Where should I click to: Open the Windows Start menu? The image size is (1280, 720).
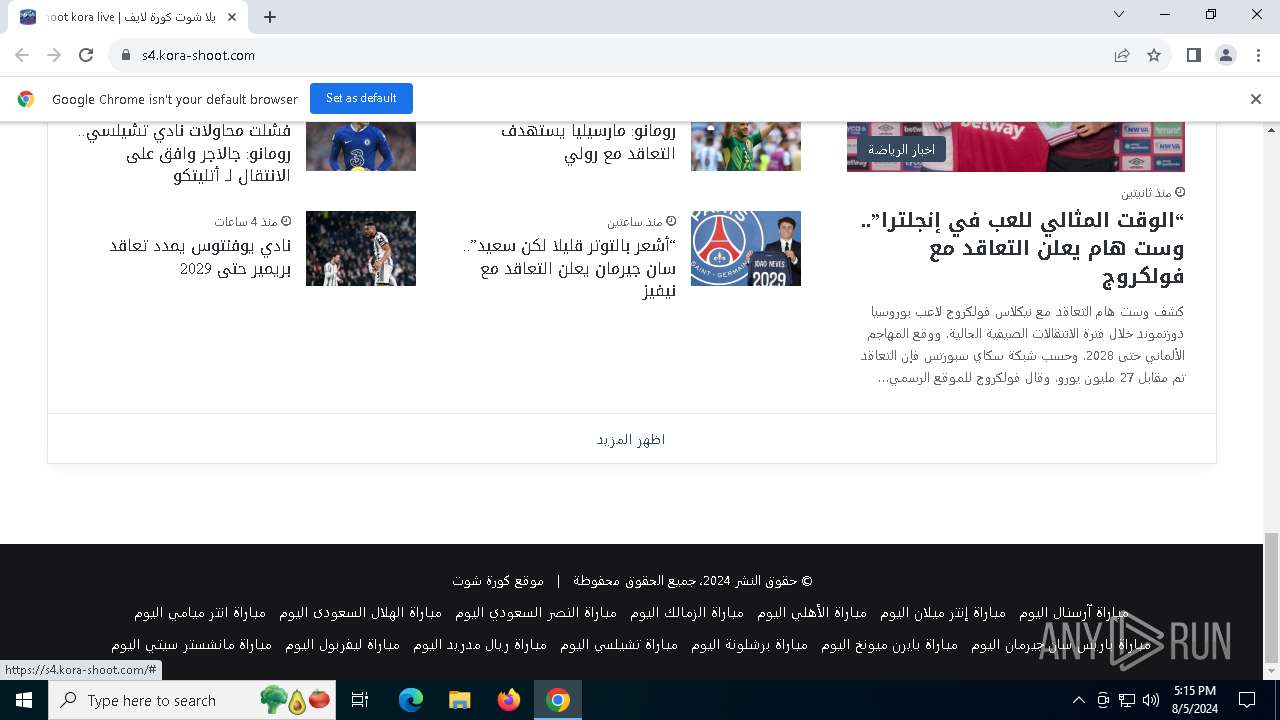click(x=24, y=700)
